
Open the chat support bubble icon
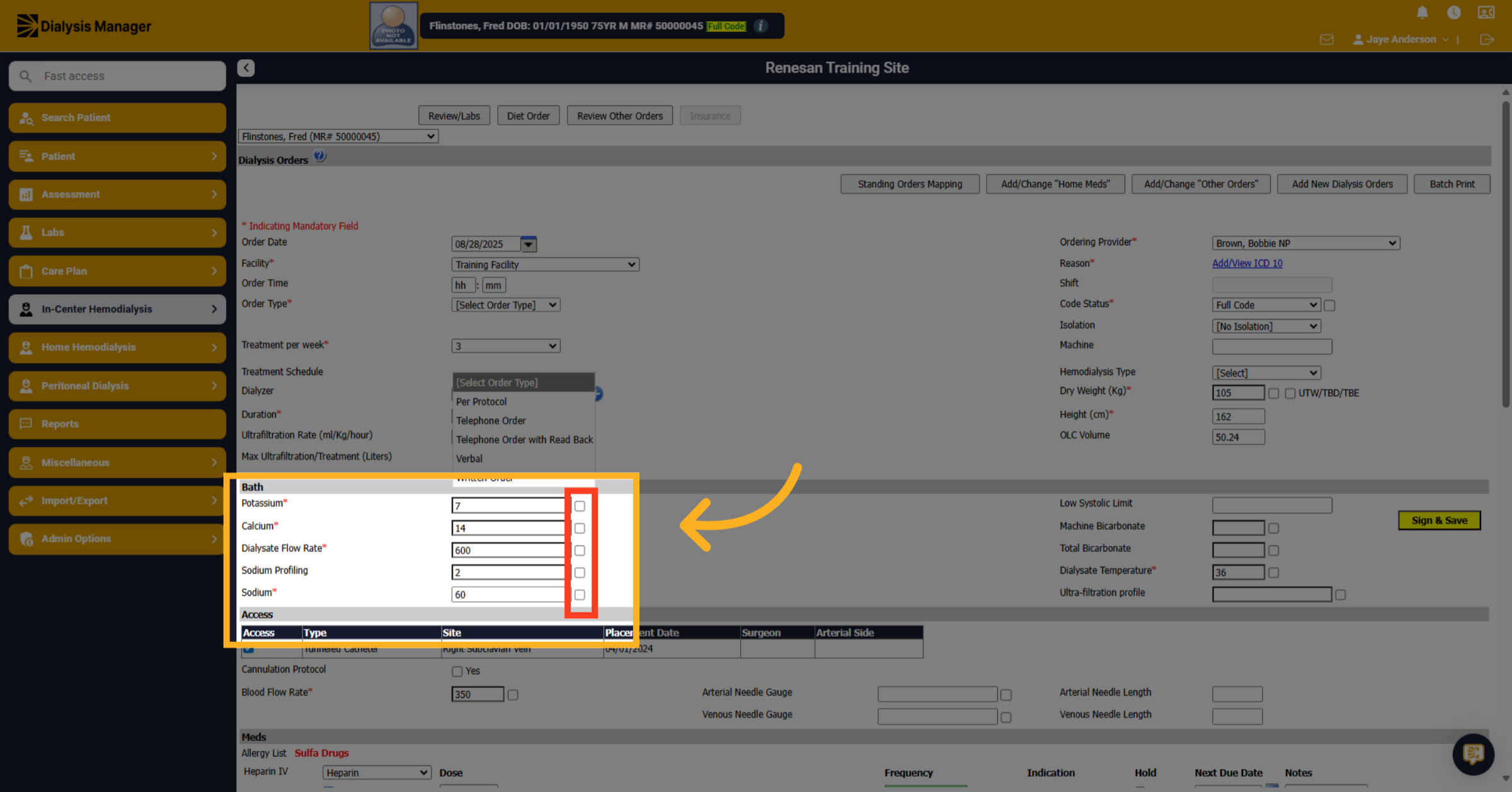click(x=1473, y=754)
